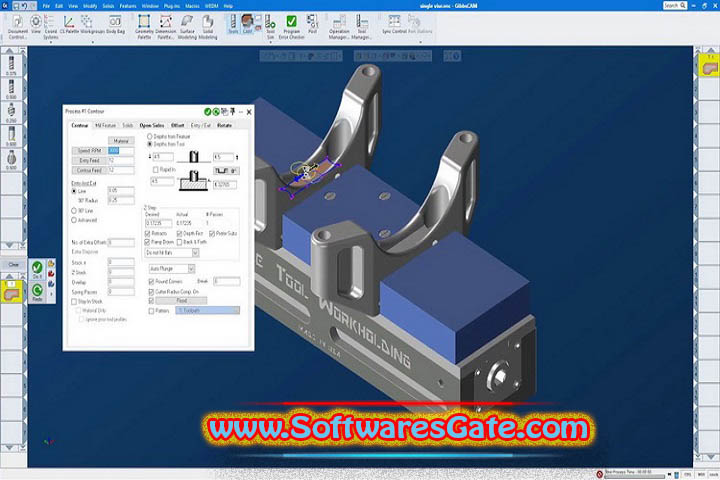720x480 pixels.
Task: Toggle the Round Corners checkbox
Action: pos(151,281)
